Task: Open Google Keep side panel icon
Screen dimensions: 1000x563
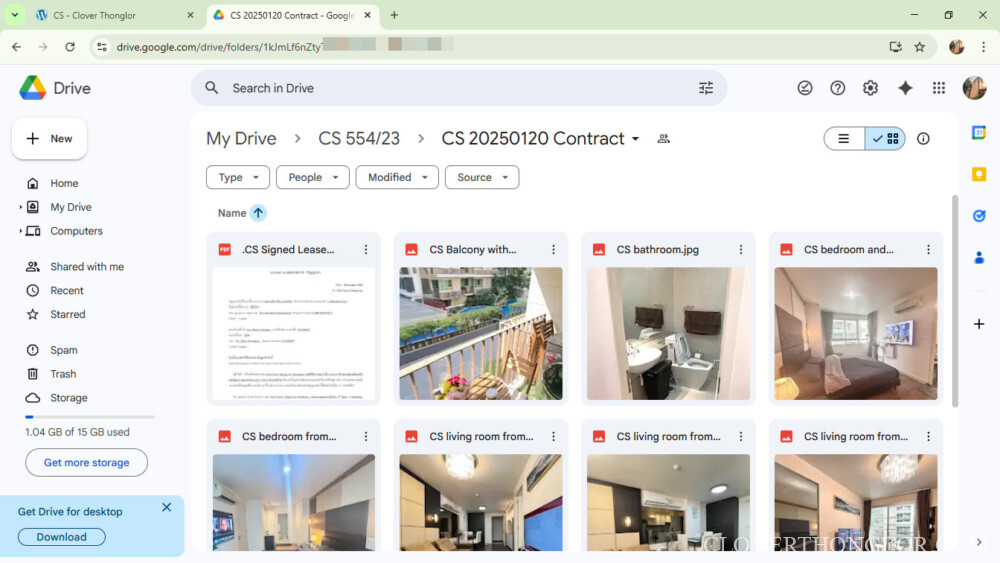Action: 979,174
